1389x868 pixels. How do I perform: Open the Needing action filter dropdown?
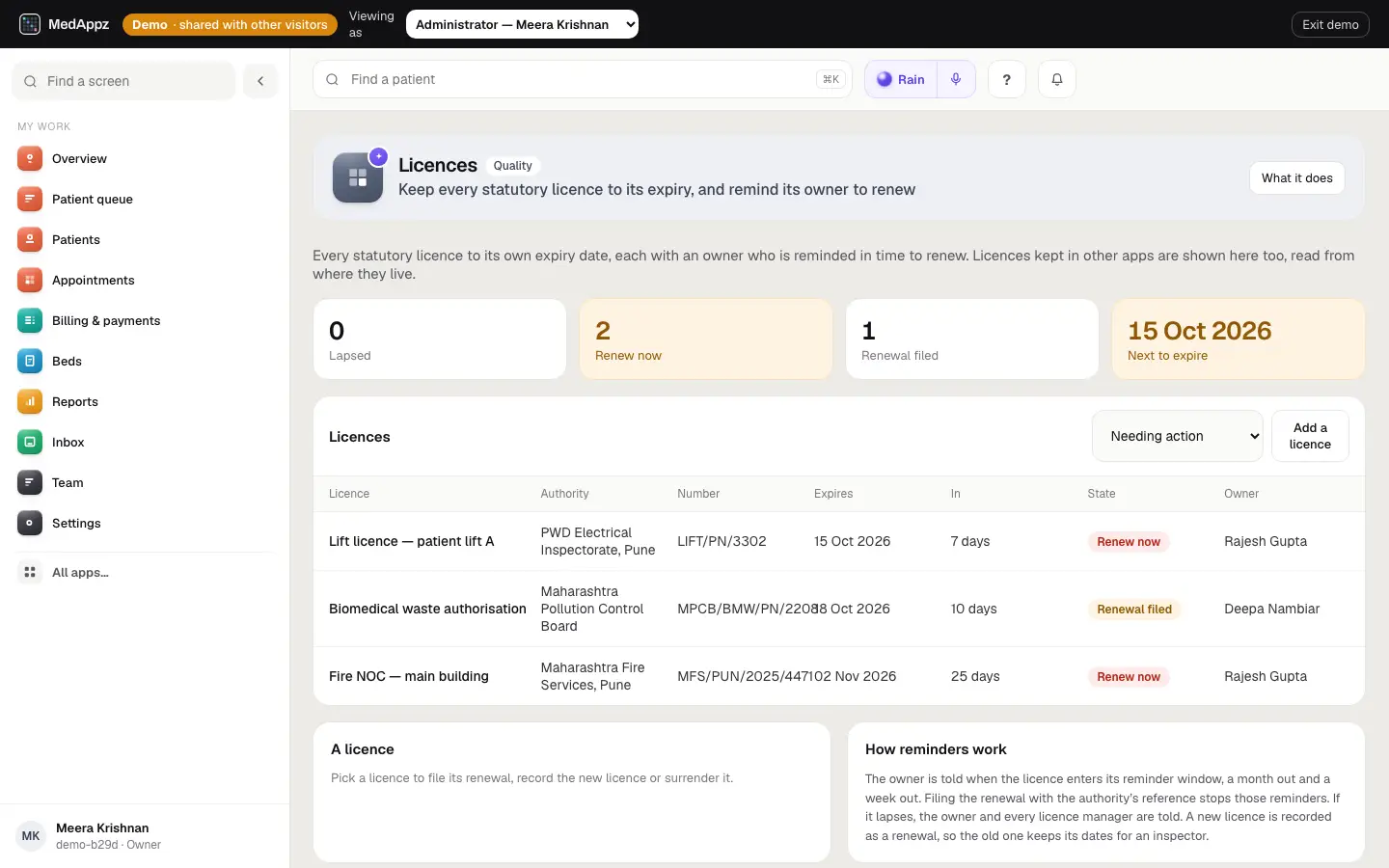click(x=1178, y=436)
